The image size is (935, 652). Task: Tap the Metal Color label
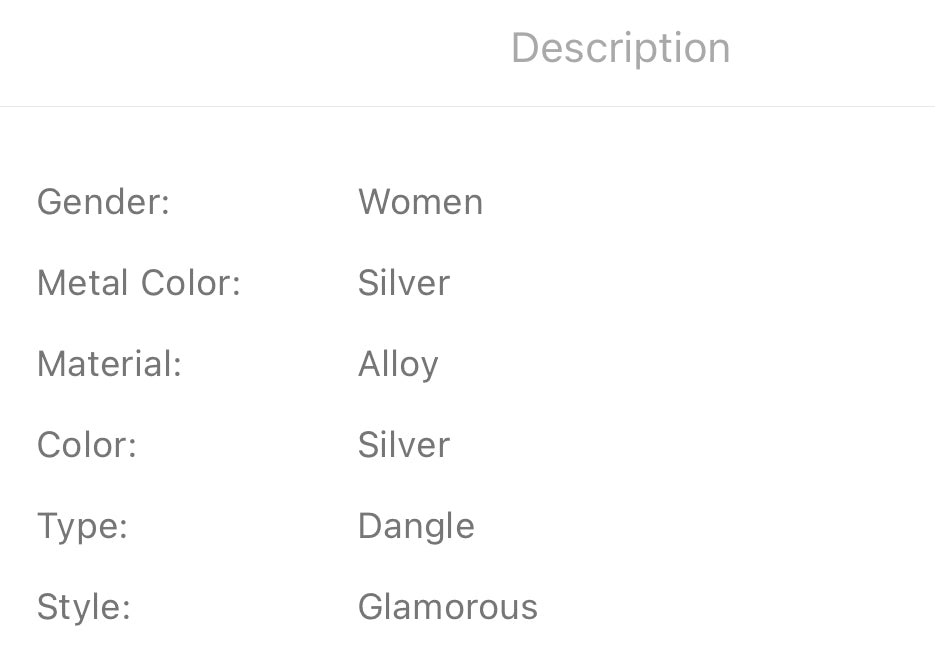139,283
